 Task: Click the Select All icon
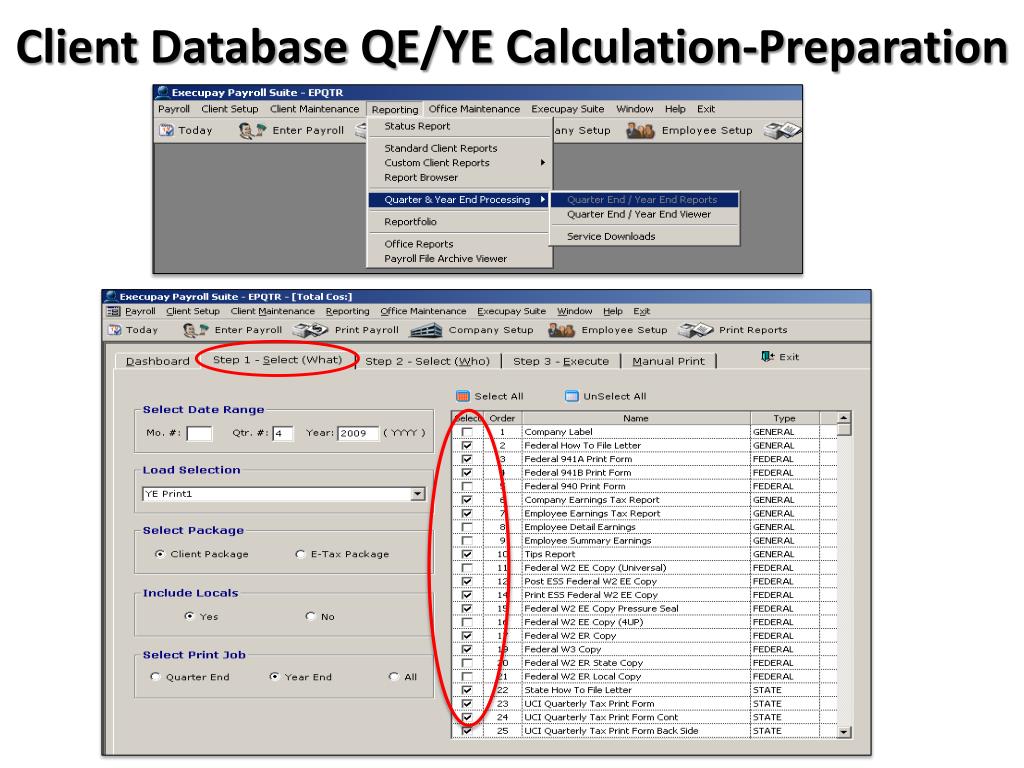463,396
